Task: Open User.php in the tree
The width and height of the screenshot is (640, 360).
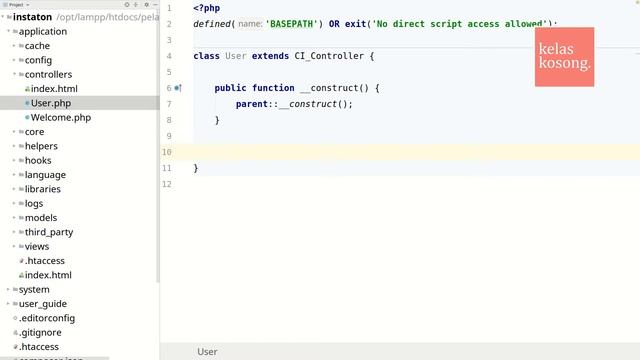Action: pyautogui.click(x=51, y=103)
